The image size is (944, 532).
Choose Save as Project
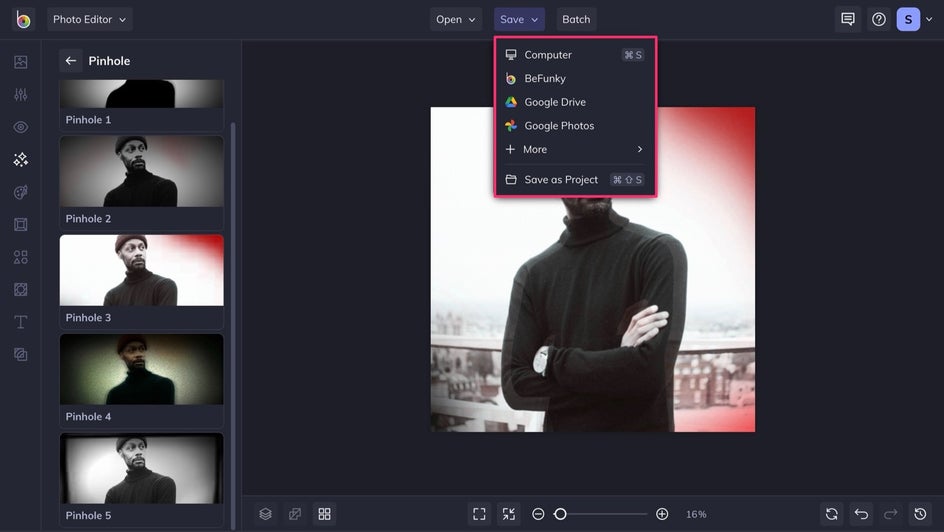click(x=574, y=179)
